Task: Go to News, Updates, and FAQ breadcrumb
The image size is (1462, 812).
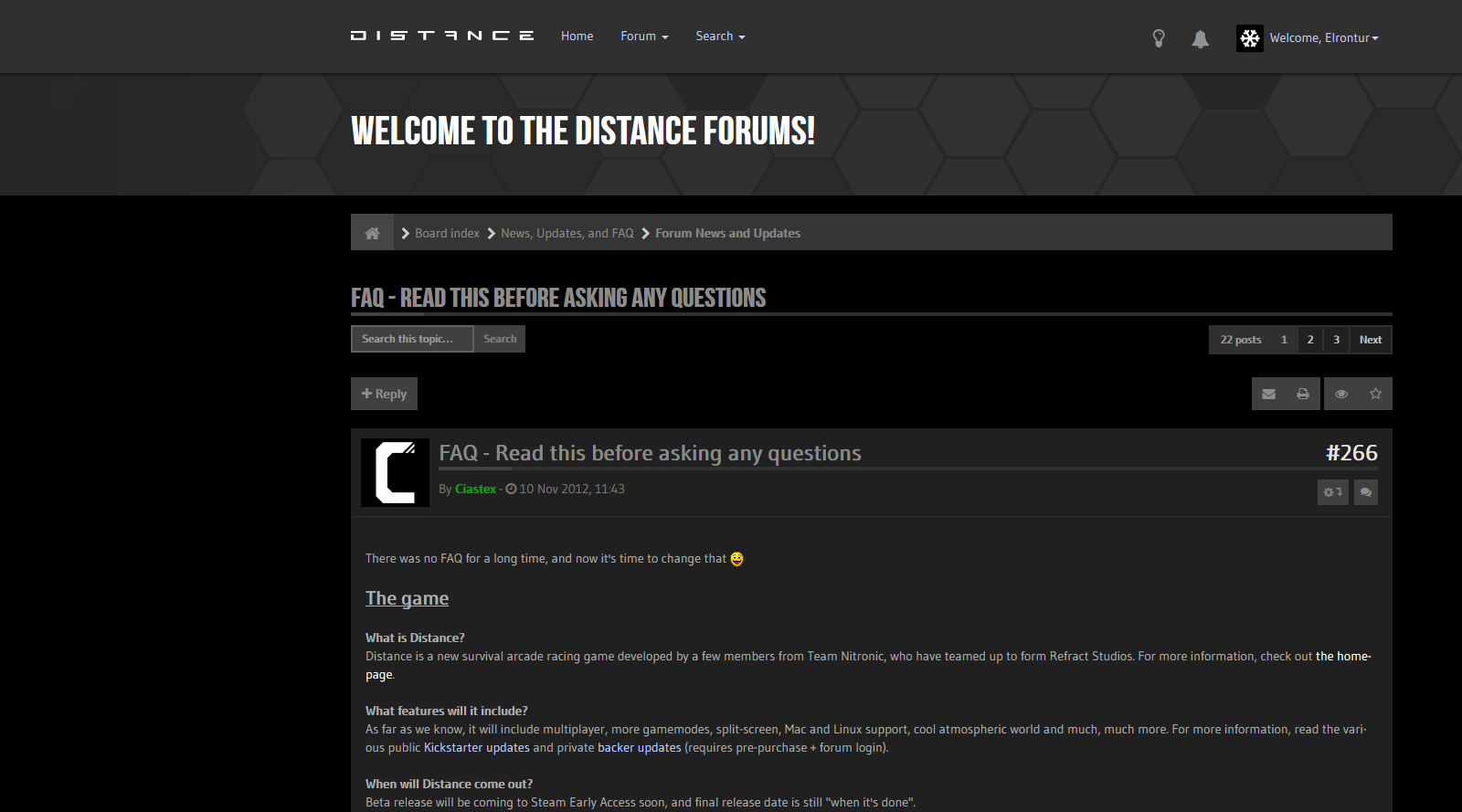Action: click(x=567, y=233)
